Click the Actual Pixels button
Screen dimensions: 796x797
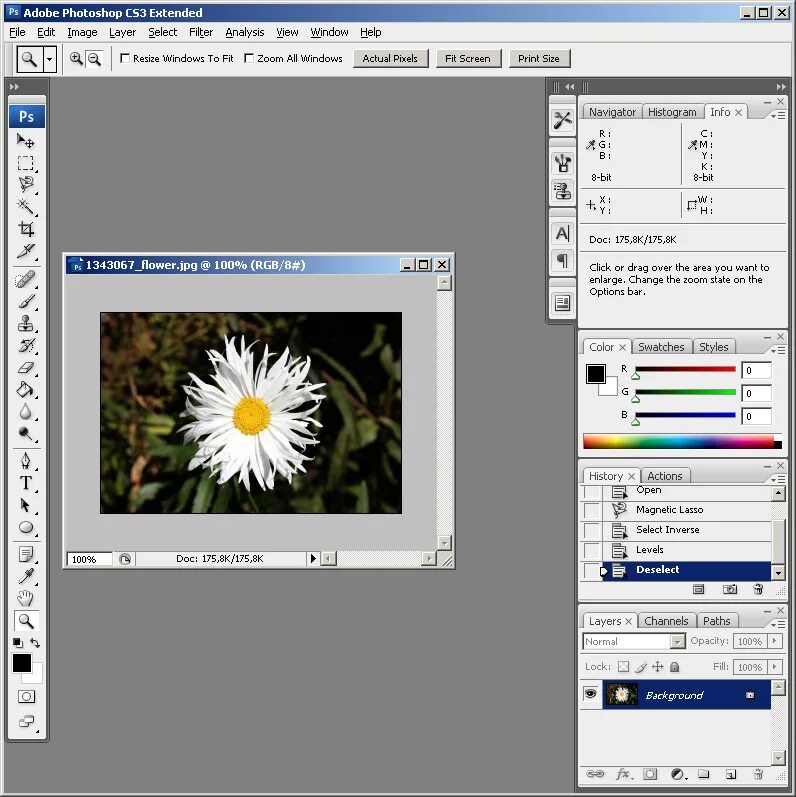point(390,58)
